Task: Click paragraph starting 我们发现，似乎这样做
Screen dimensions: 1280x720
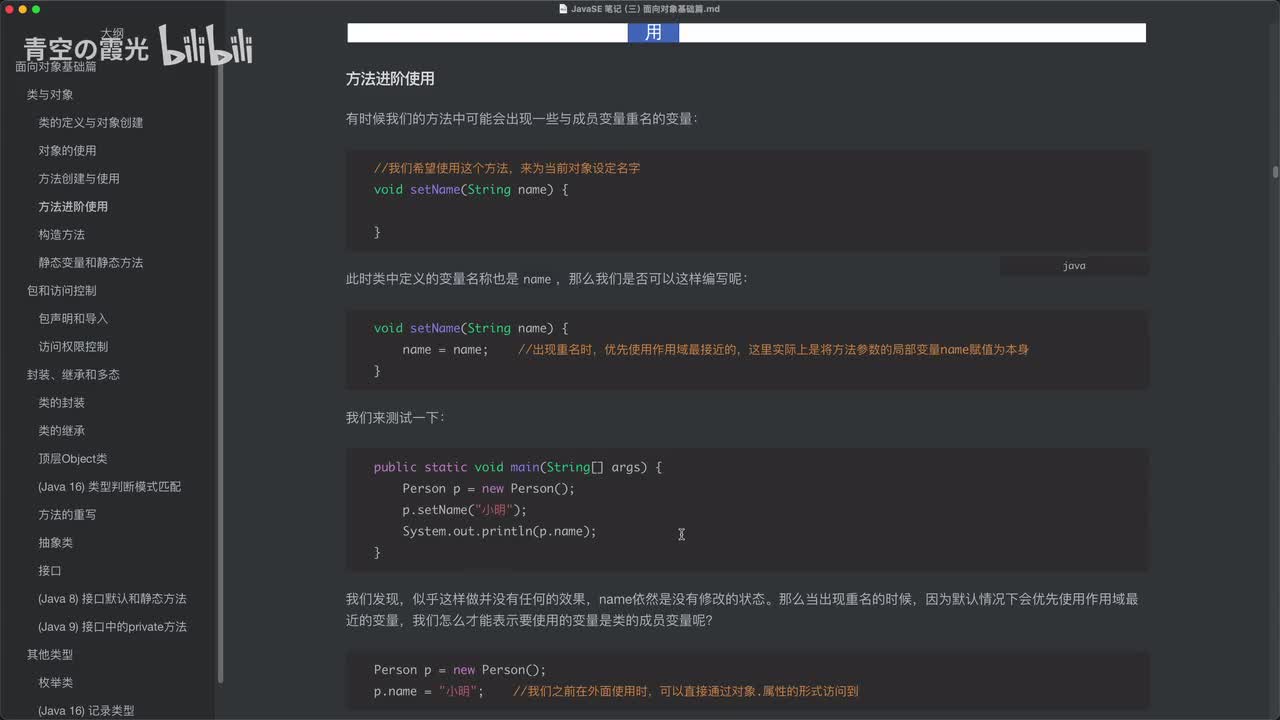Action: click(742, 610)
